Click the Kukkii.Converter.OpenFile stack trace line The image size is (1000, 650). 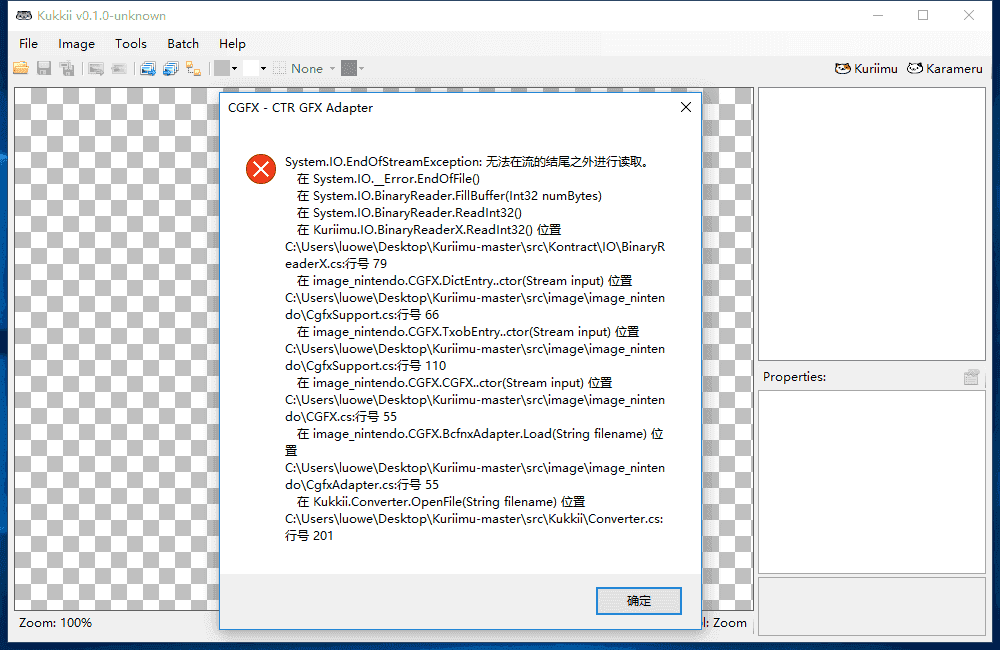[x=441, y=502]
